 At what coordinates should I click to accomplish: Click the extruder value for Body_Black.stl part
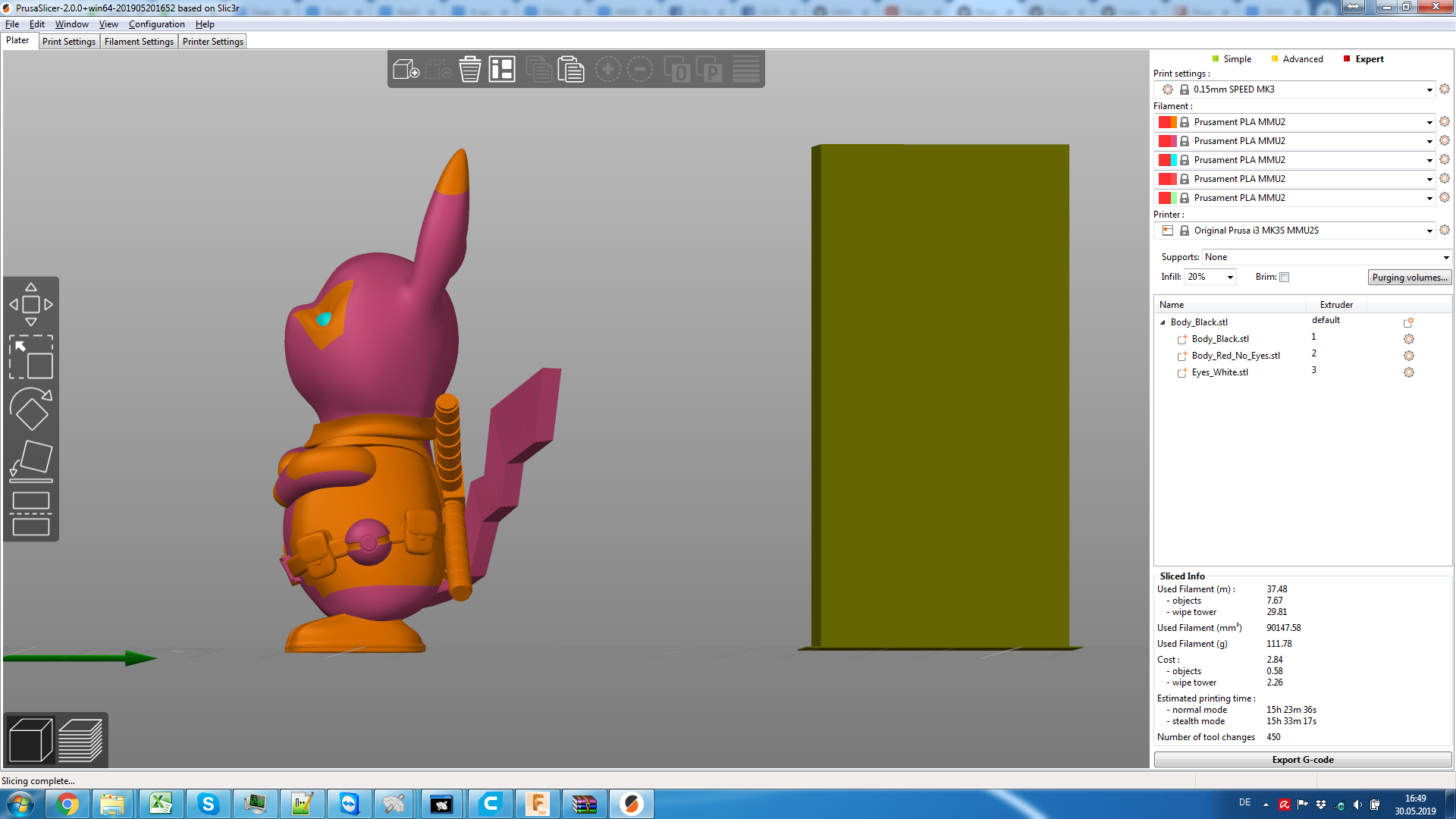coord(1313,337)
